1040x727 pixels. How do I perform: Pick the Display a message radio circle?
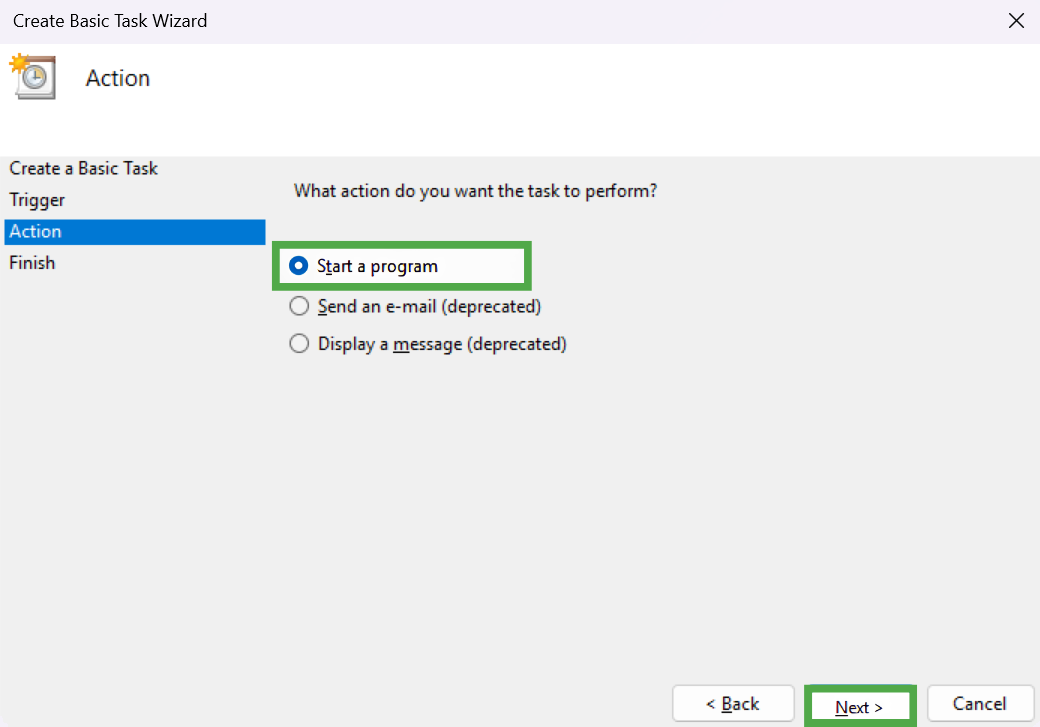coord(299,344)
